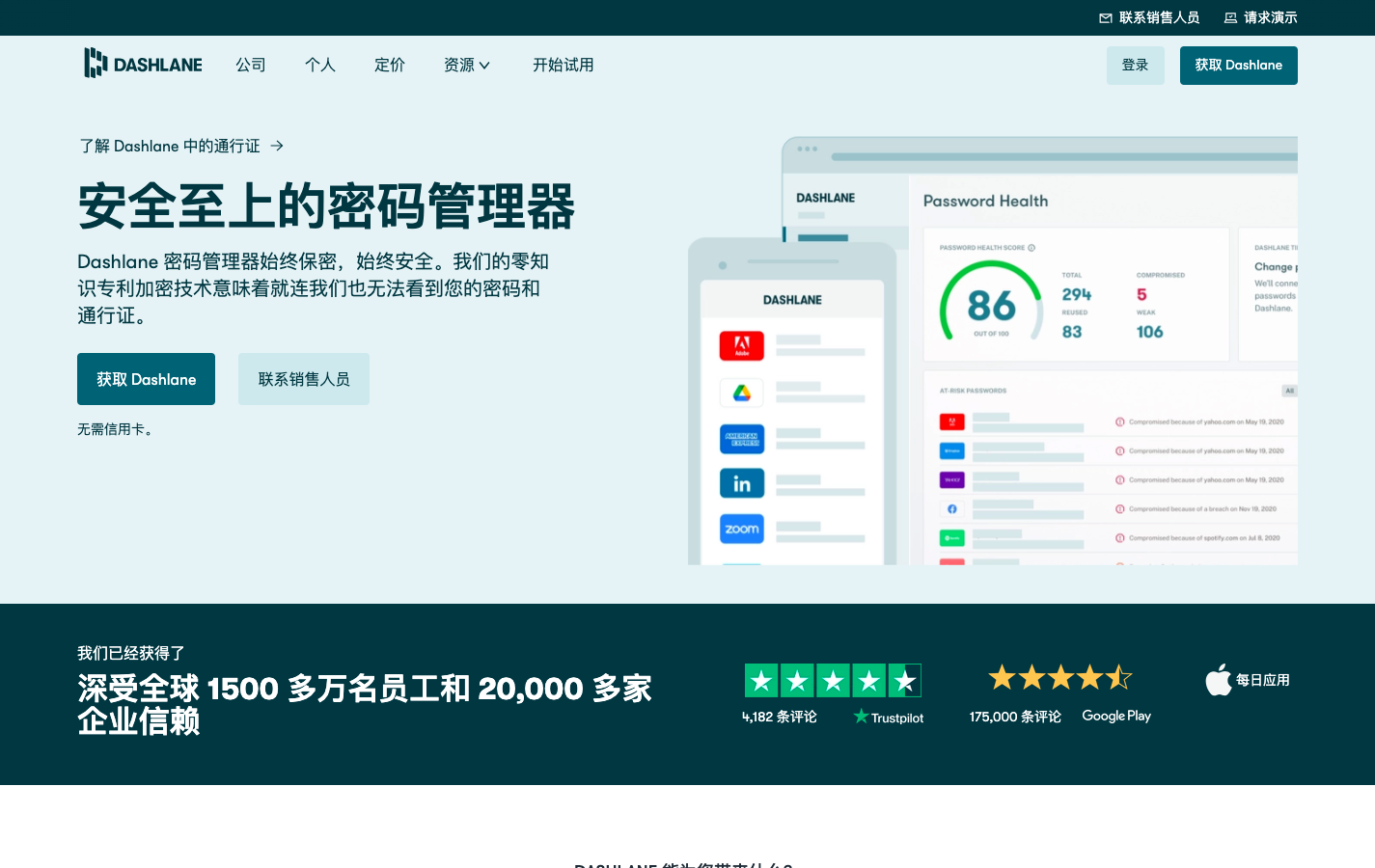Click the Dashlane logo in the navbar
The width and height of the screenshot is (1375, 868).
click(x=143, y=64)
